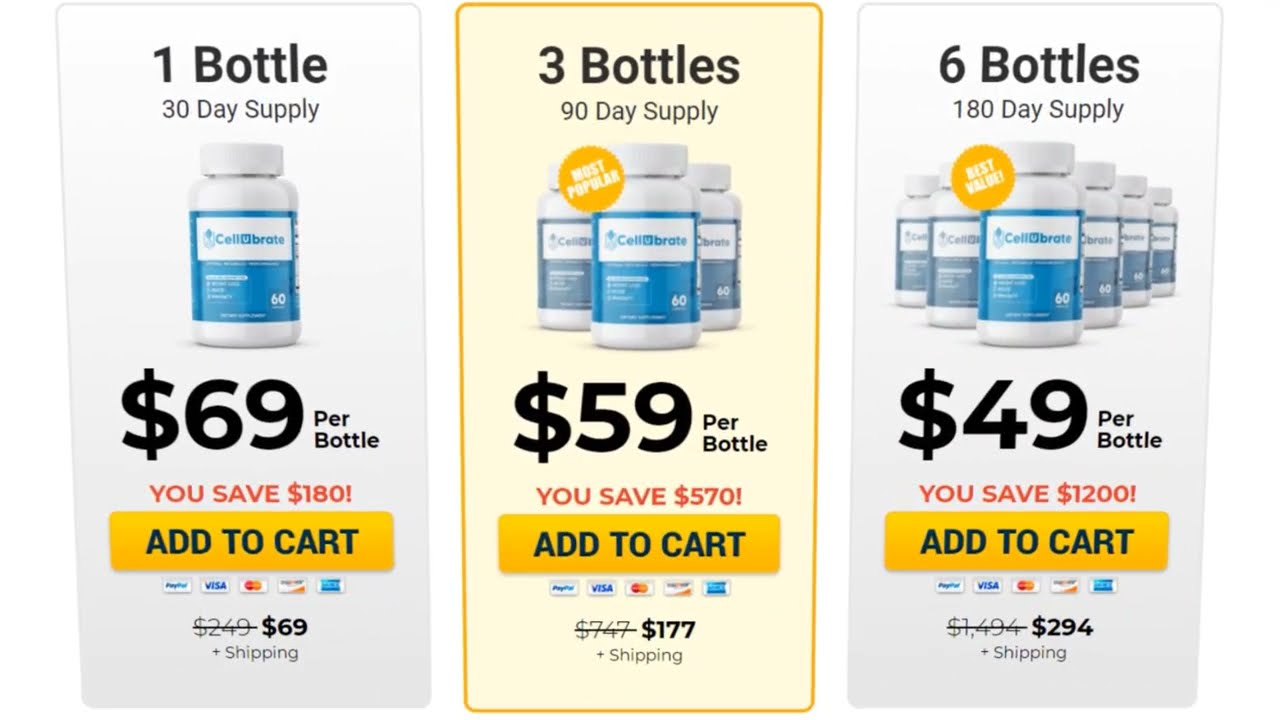
Task: Click the Mastercard icon under 1 Bottle
Action: 253,586
